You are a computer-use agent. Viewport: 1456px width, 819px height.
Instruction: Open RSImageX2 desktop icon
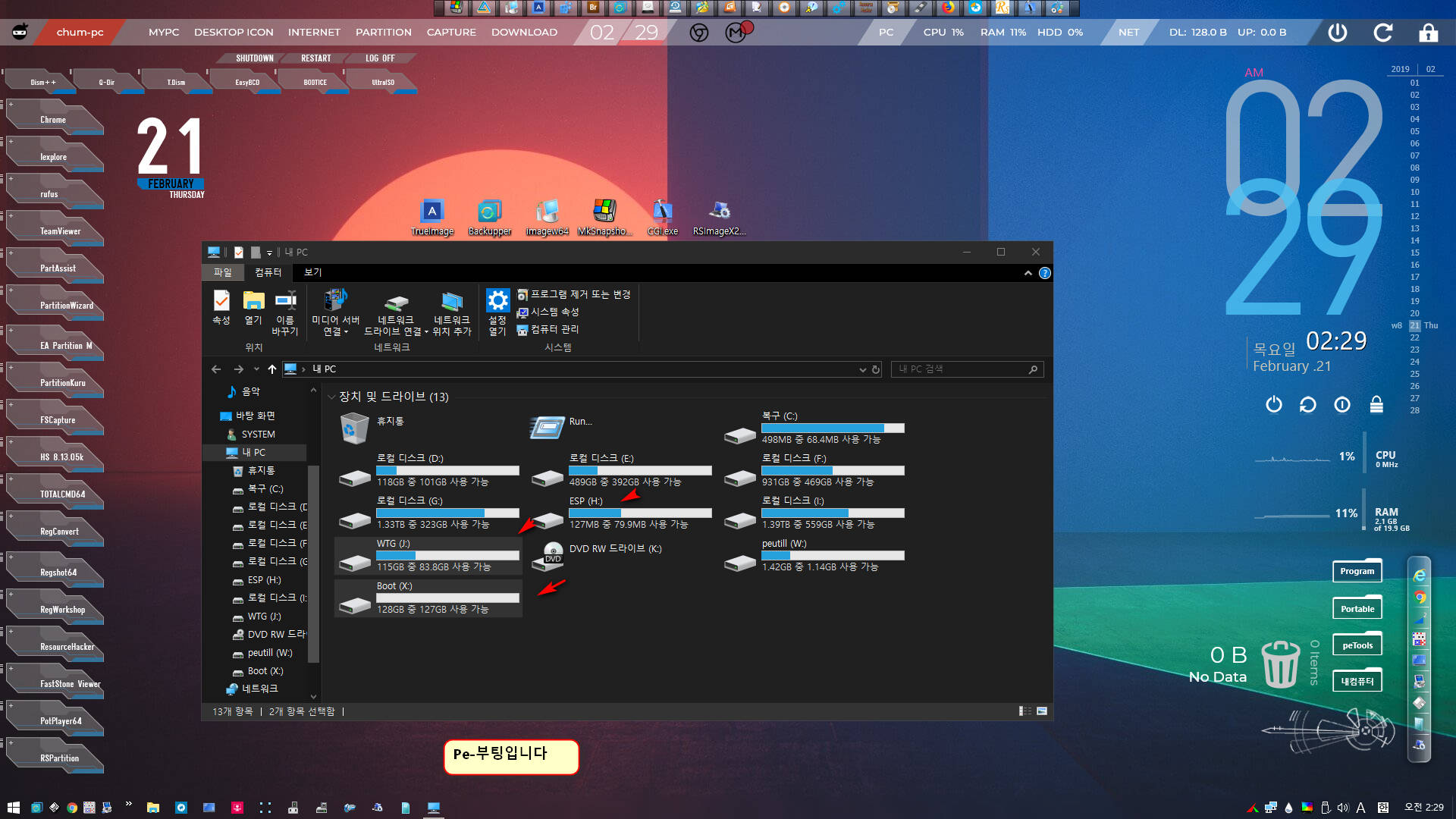719,218
